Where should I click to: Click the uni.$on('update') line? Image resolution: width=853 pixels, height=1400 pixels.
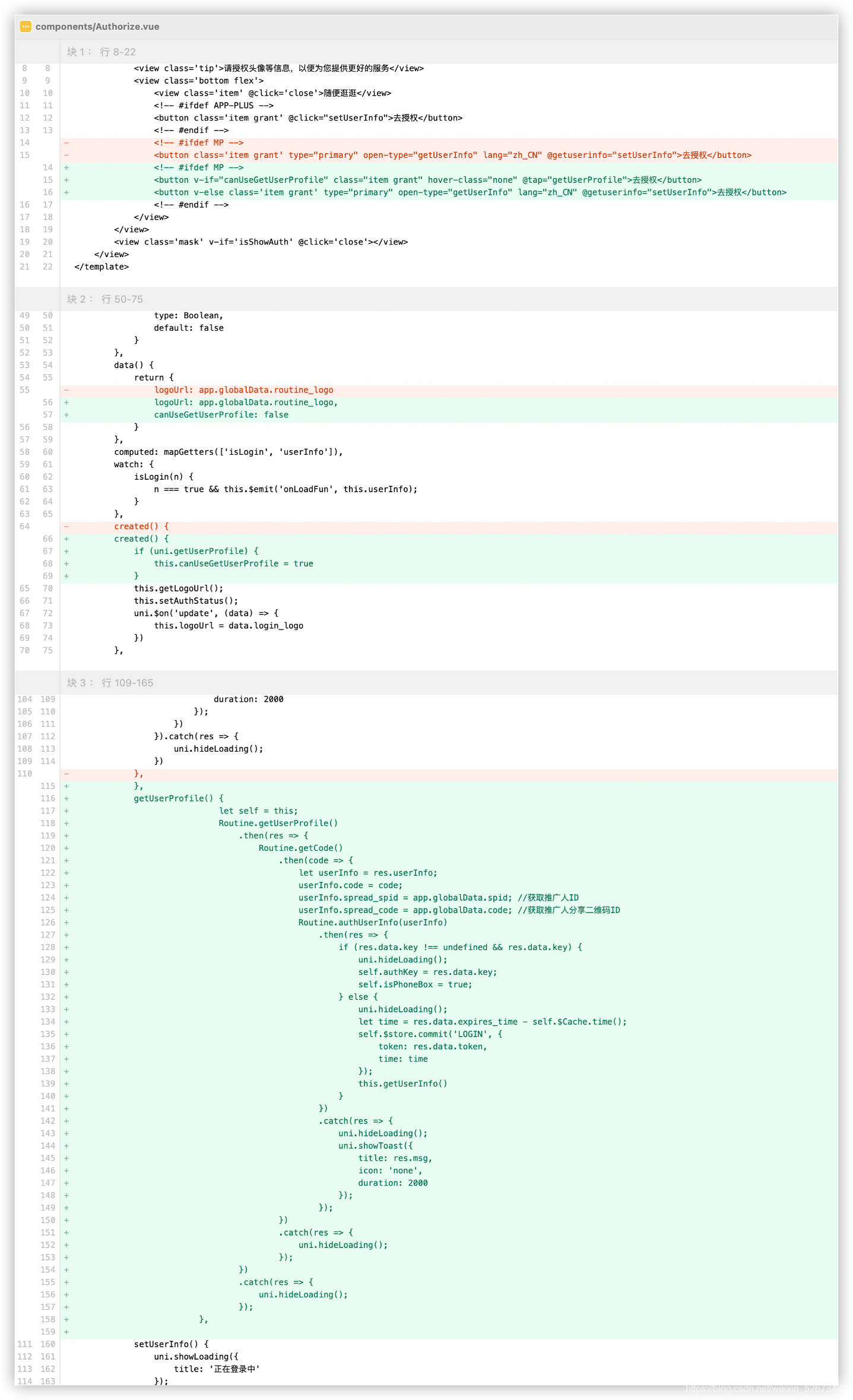click(206, 614)
